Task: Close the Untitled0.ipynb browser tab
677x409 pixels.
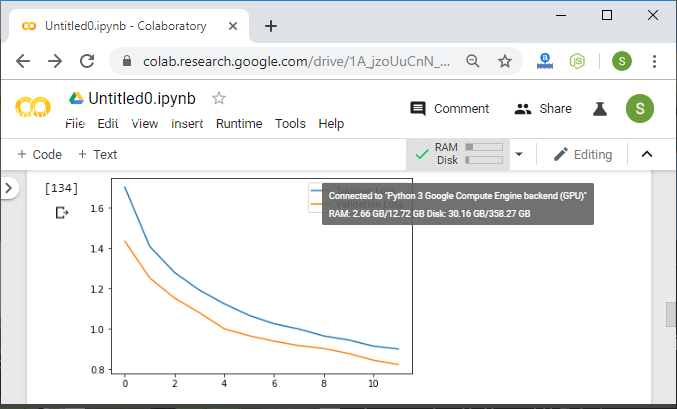Action: [x=233, y=26]
